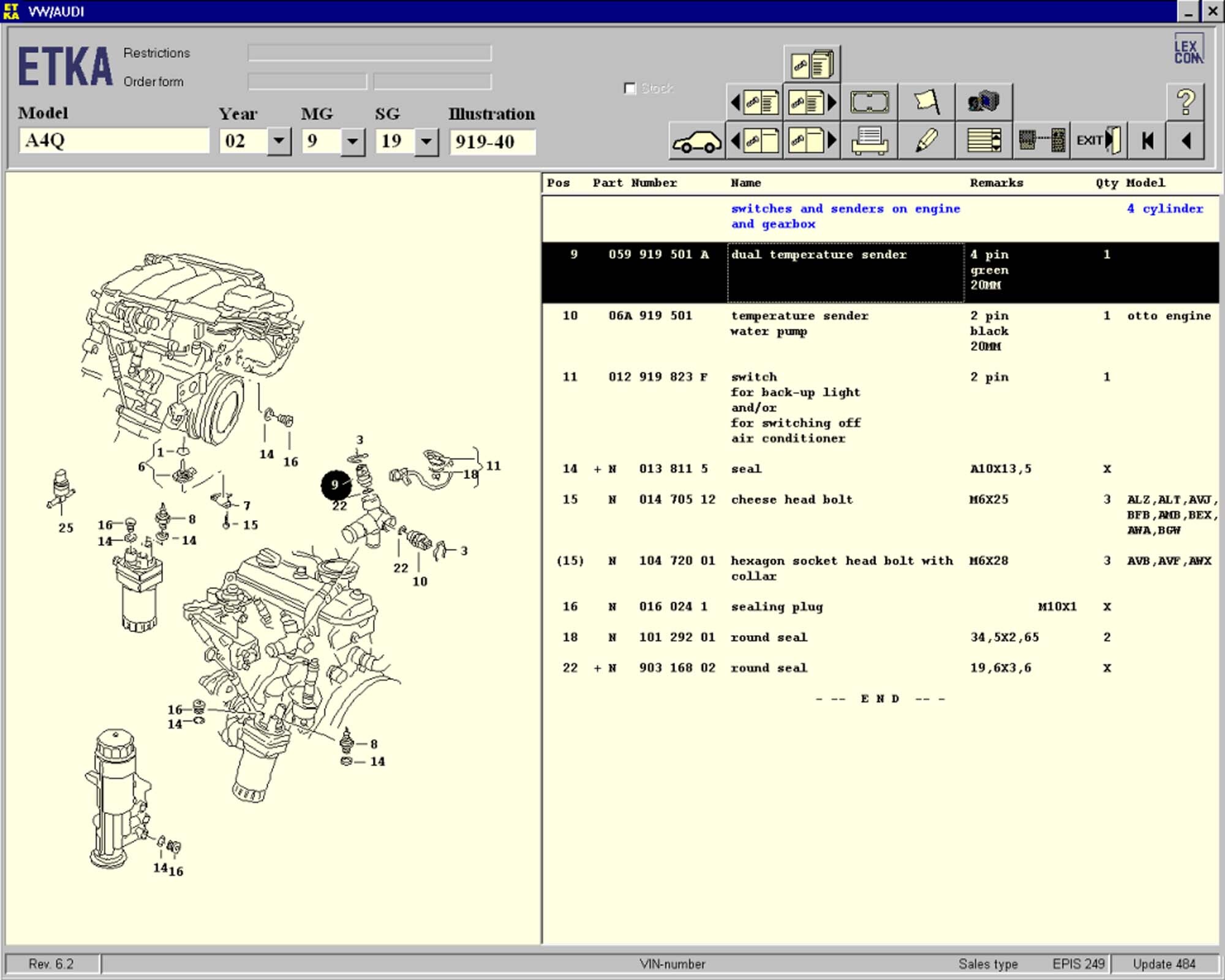Click the Pos column header
The image size is (1225, 980).
tap(558, 183)
